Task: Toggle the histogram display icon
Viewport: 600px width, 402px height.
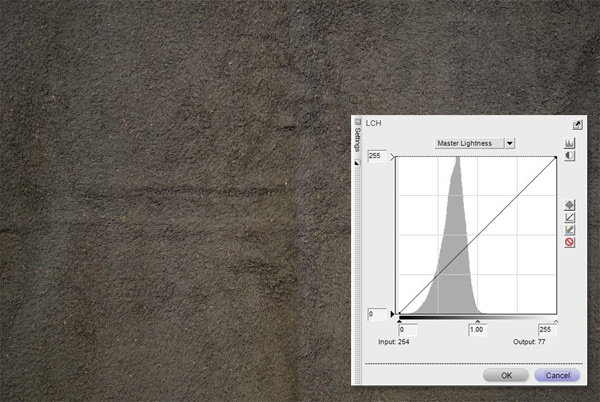Action: click(x=569, y=143)
